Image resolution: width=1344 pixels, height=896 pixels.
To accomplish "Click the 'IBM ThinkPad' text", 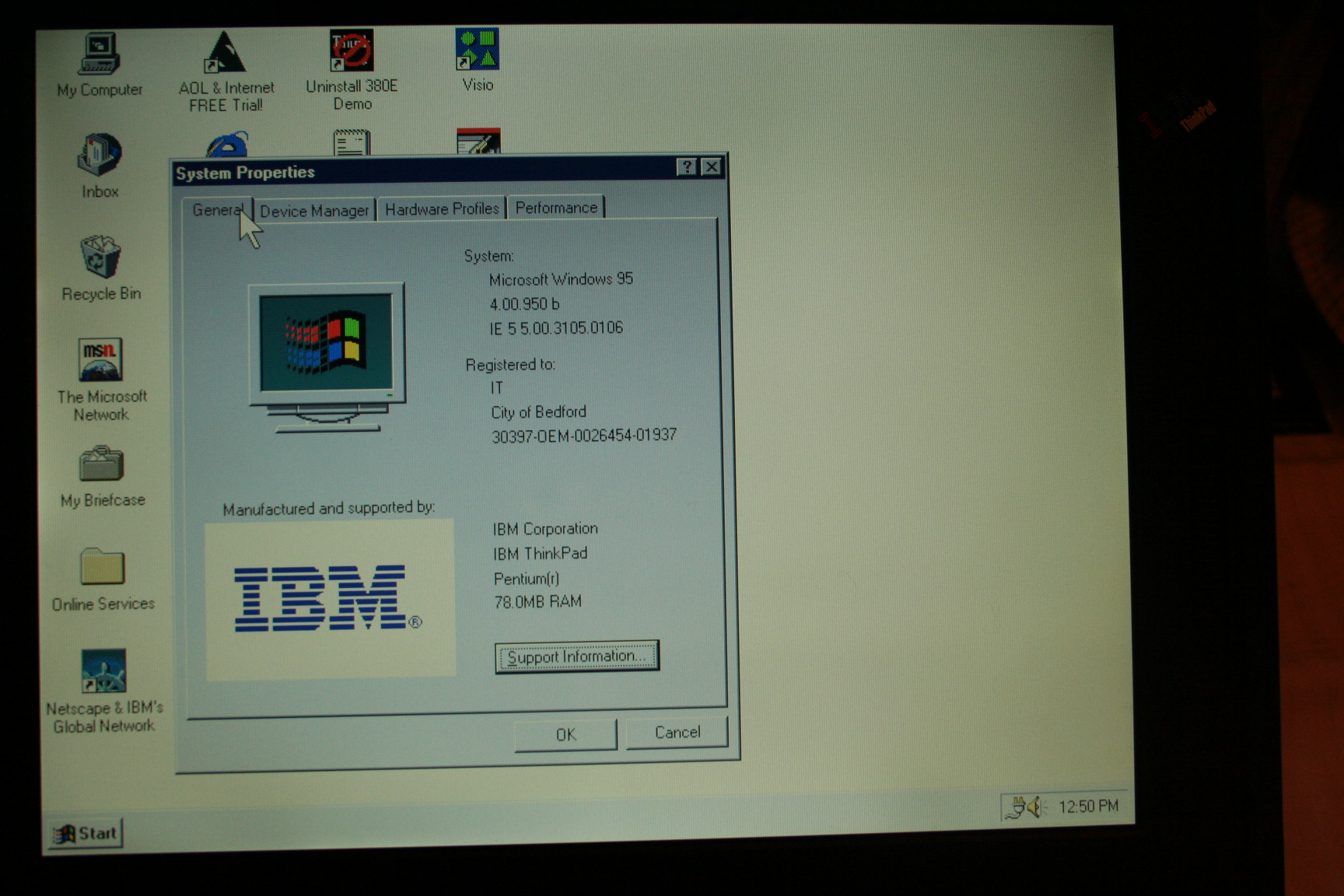I will click(540, 554).
